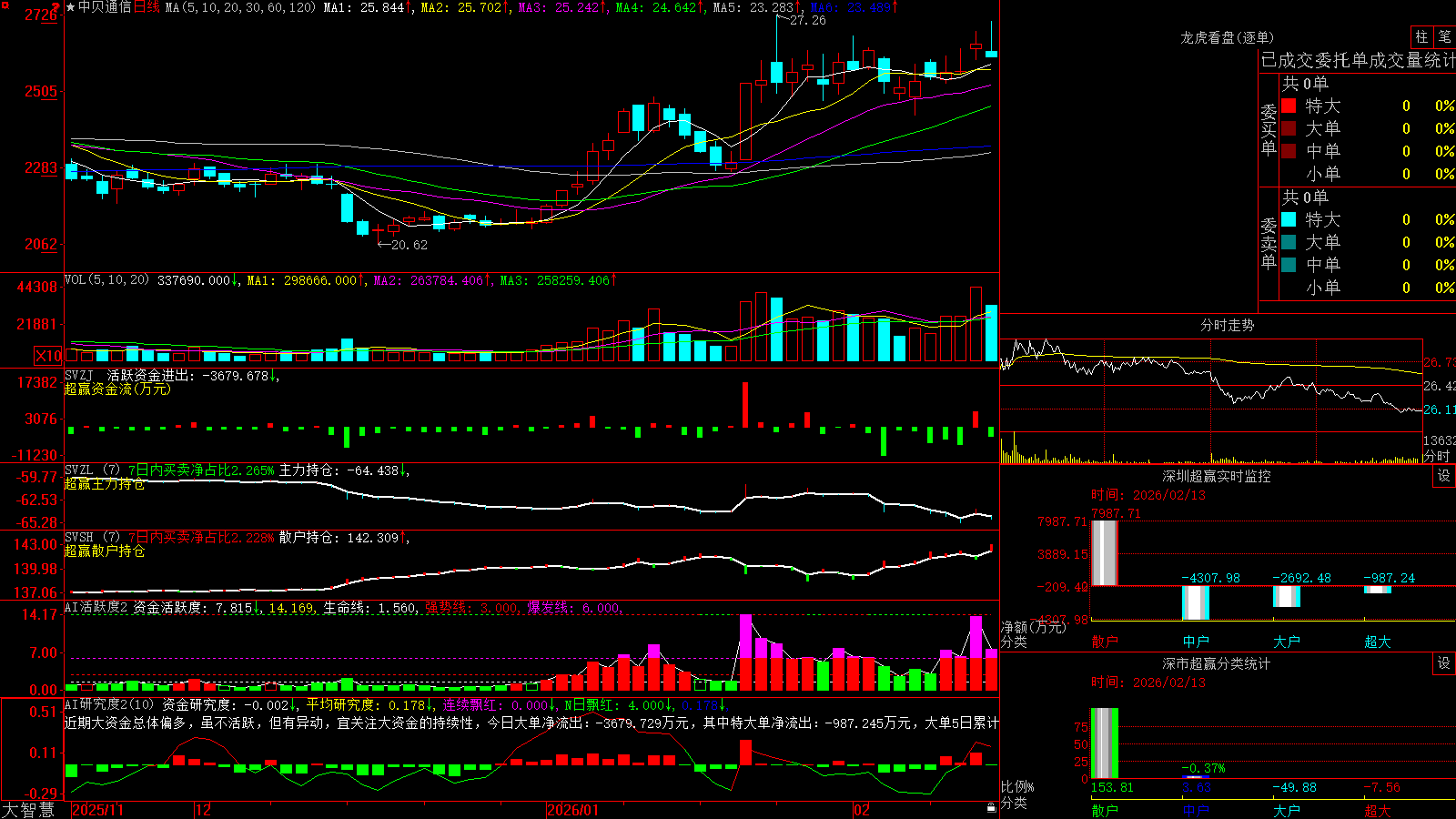Click the 散户 7987.71 net amount bar
The height and width of the screenshot is (819, 1456).
pos(1105,553)
